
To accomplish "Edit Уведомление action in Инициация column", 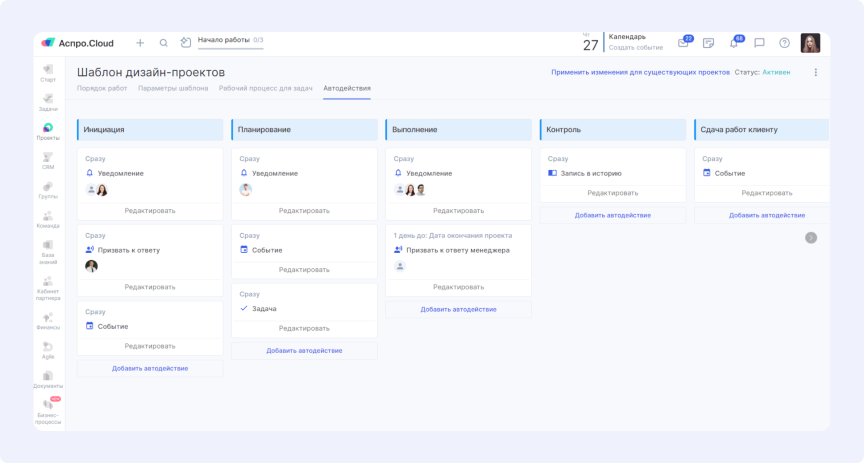I will point(150,211).
